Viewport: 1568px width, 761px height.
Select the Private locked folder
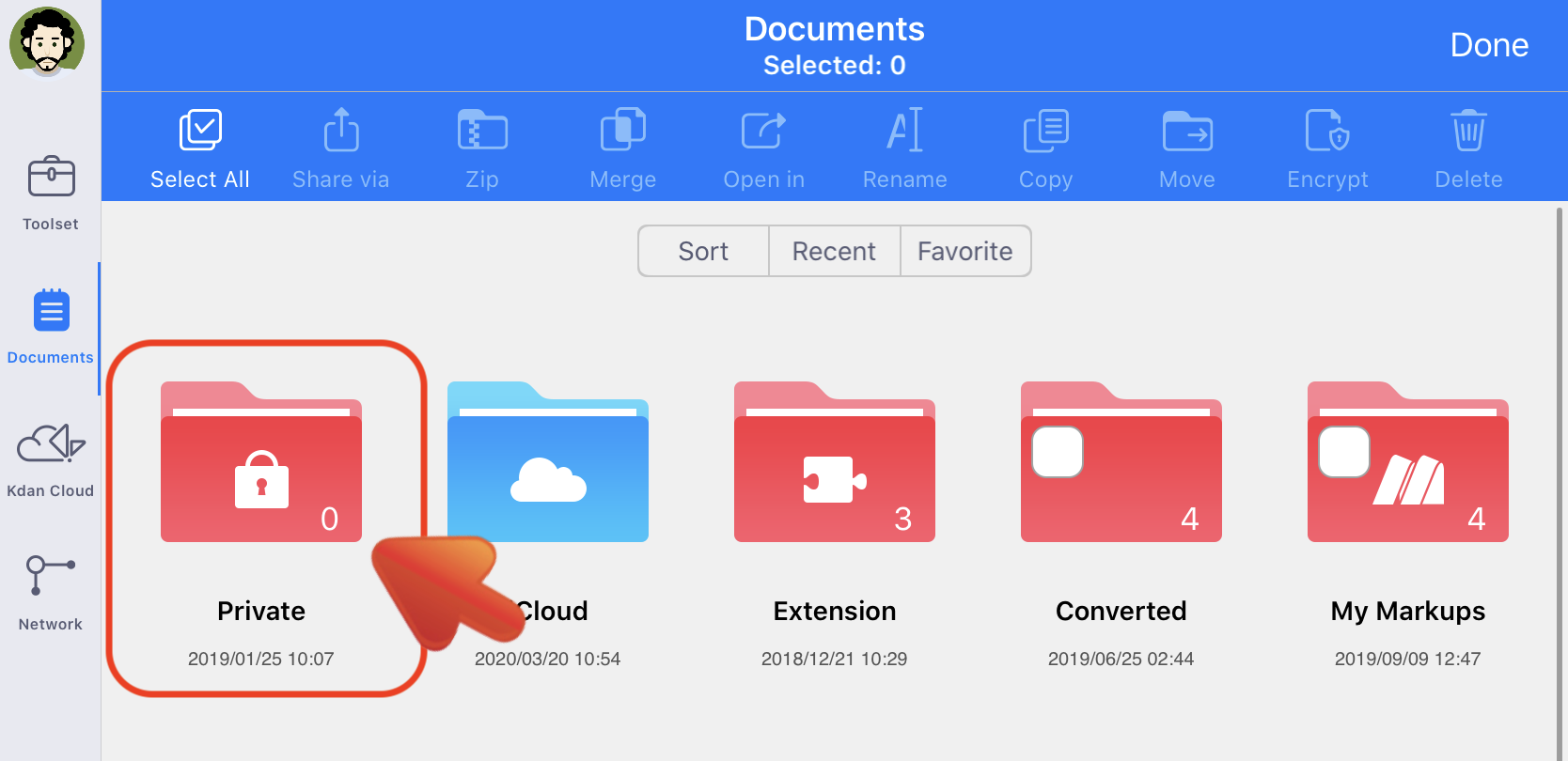[x=261, y=461]
